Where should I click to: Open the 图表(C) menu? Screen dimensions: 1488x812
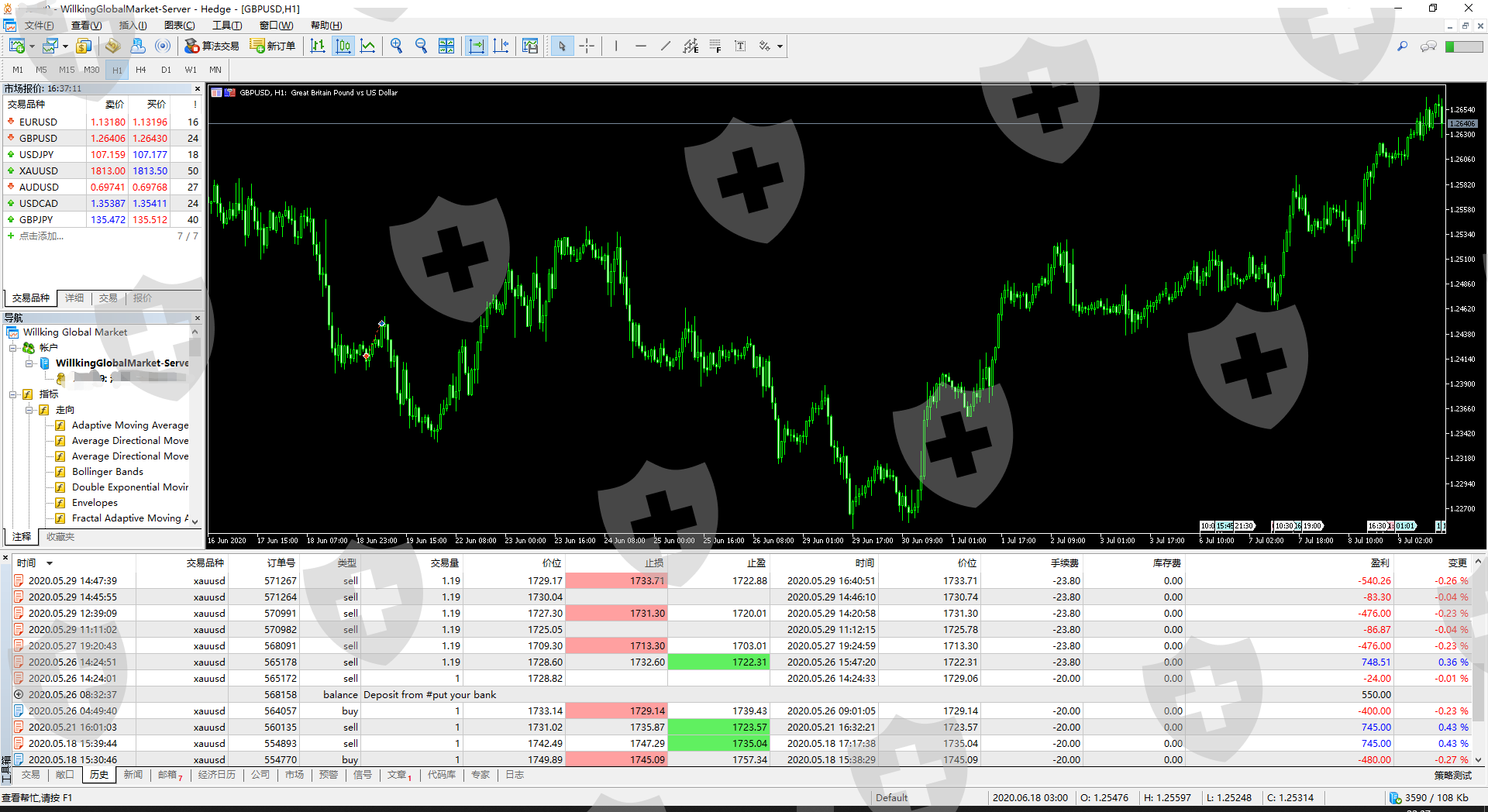tap(179, 26)
